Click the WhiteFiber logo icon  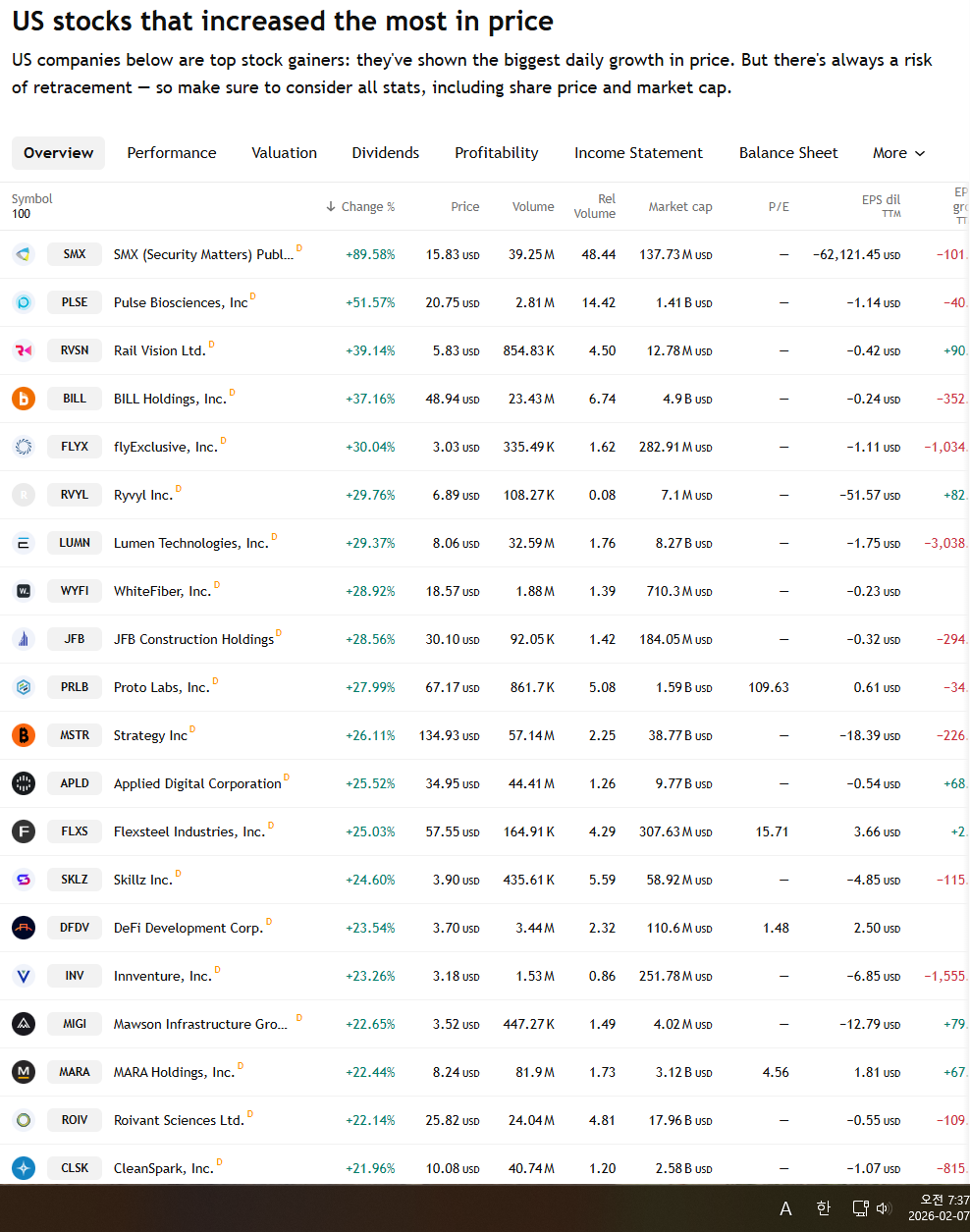(24, 591)
